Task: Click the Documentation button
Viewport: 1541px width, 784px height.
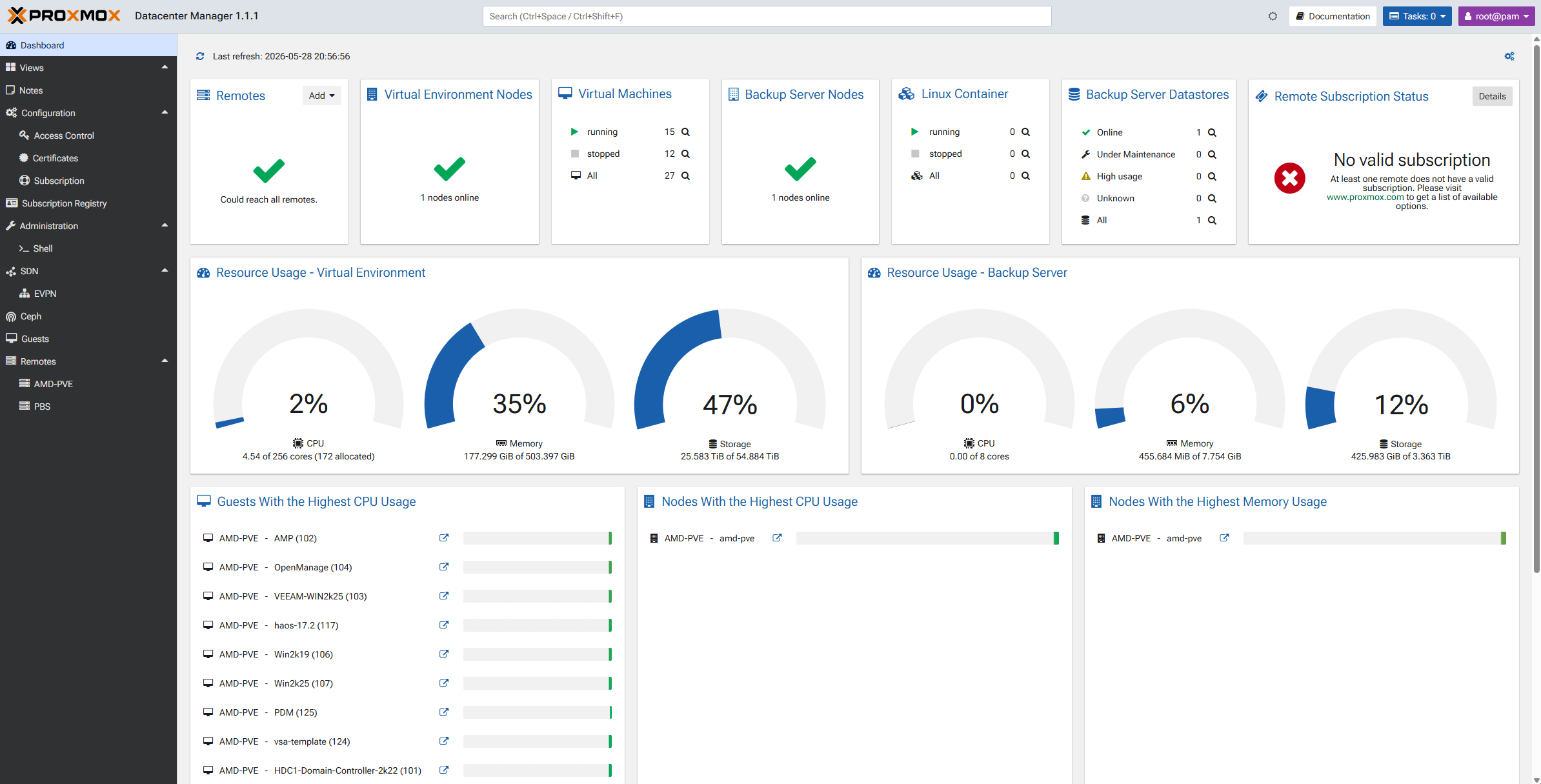Action: (x=1333, y=16)
